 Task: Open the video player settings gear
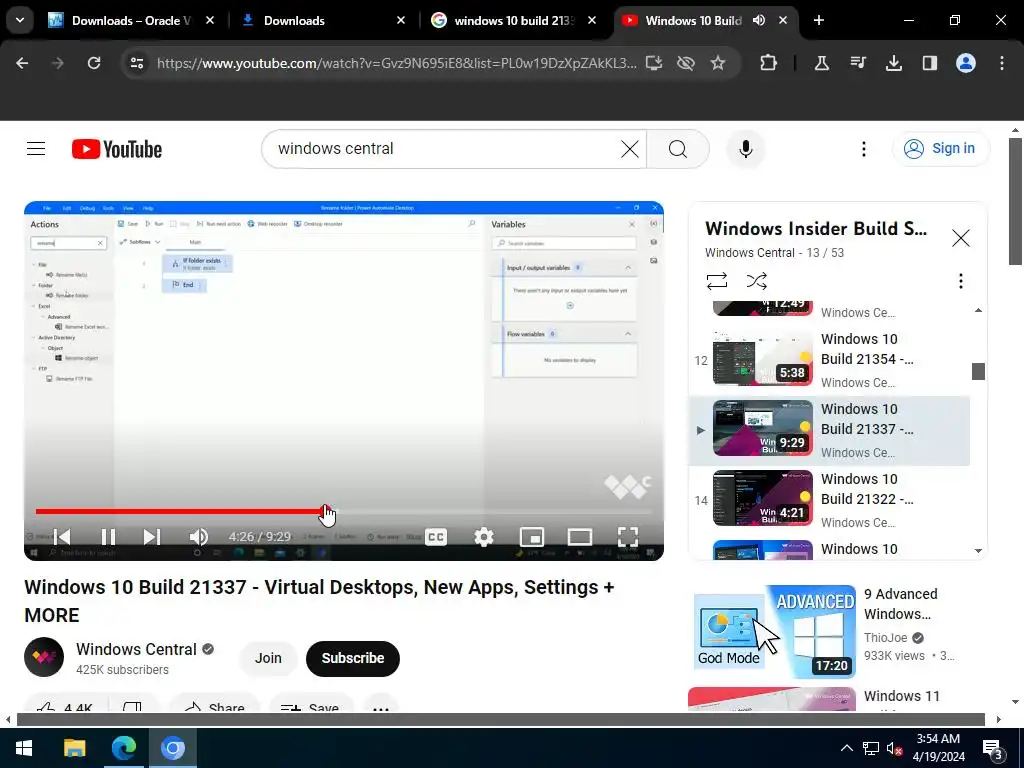click(483, 537)
